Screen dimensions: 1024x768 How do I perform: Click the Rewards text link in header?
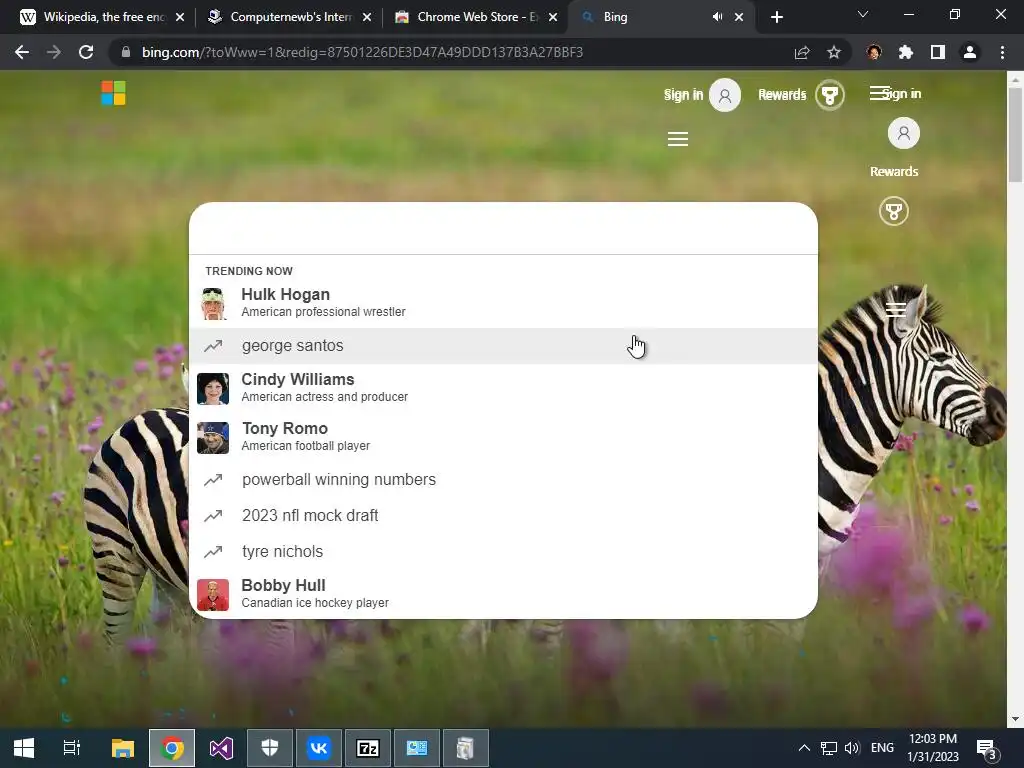click(782, 95)
